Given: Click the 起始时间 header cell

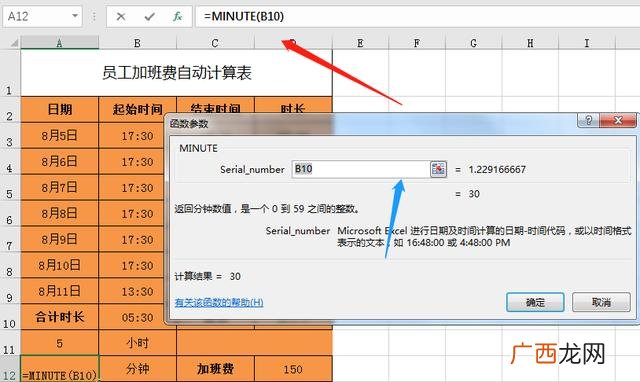Looking at the screenshot, I should pos(137,110).
